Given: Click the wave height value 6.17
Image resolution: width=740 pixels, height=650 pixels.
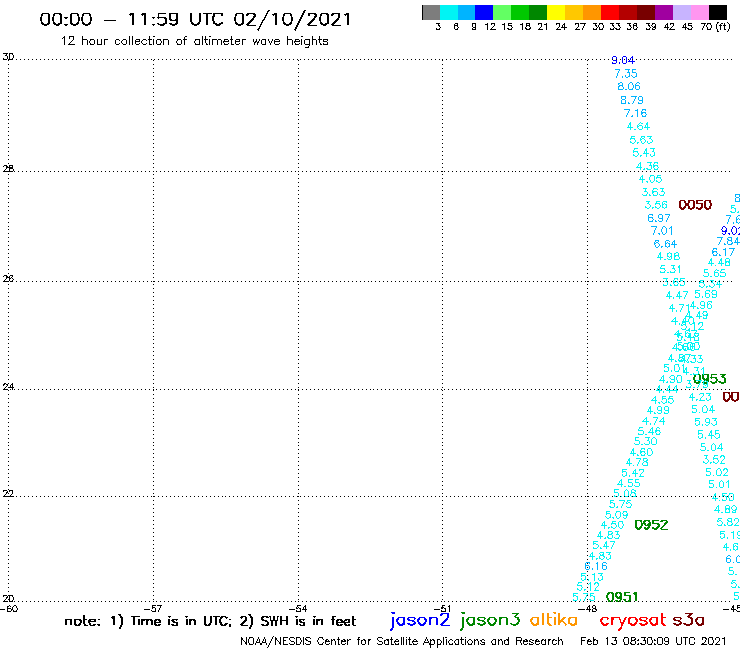Looking at the screenshot, I should (723, 253).
